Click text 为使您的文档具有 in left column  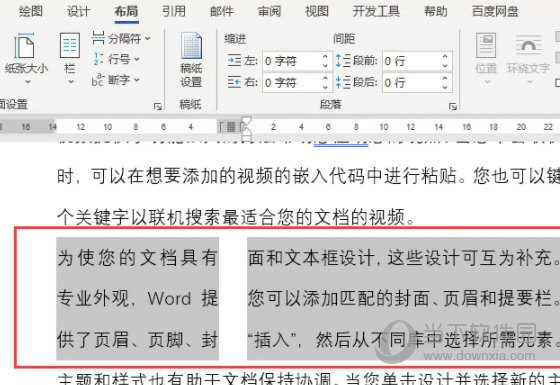click(138, 258)
